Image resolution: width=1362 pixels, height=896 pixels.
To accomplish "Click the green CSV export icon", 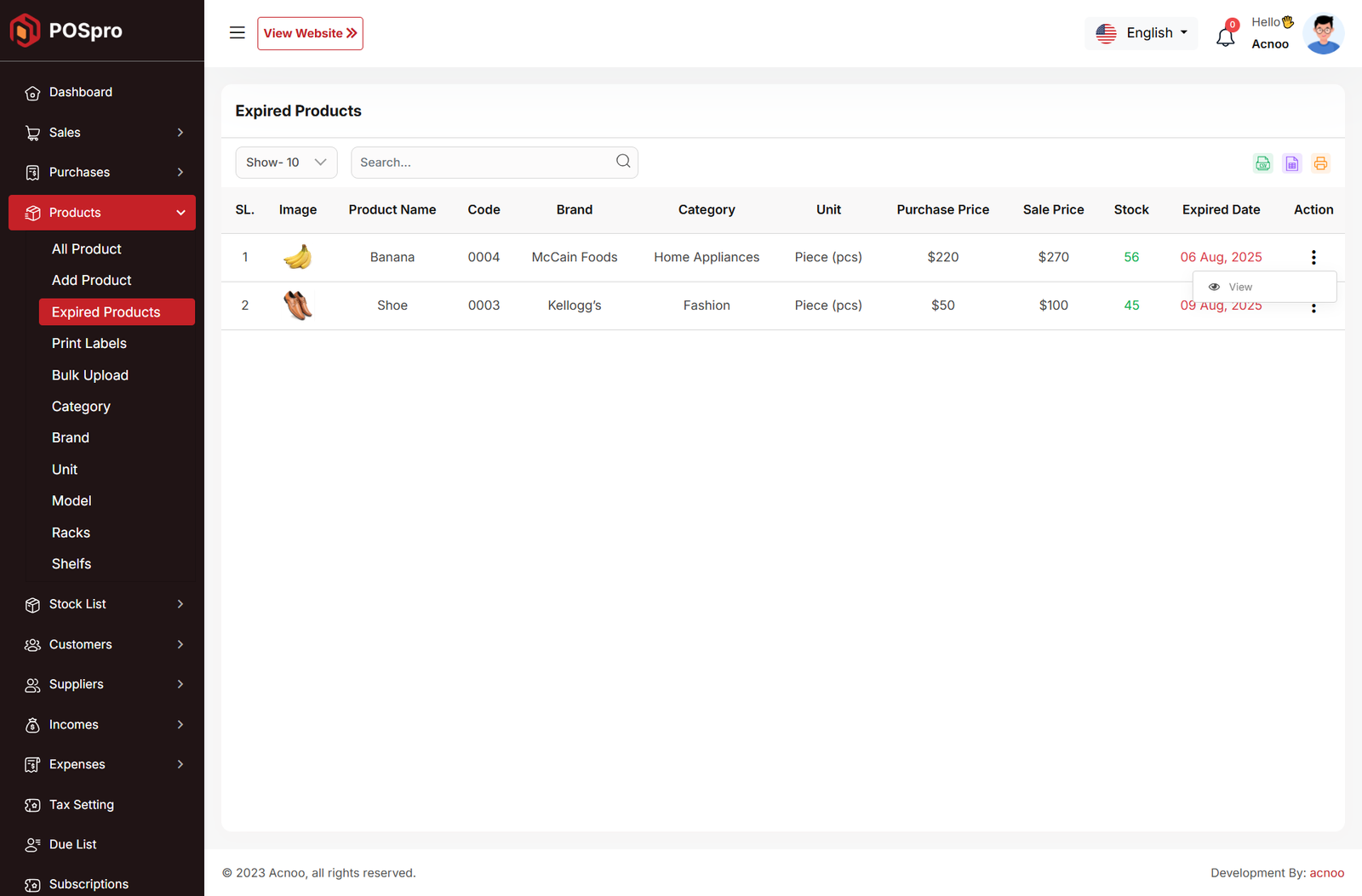I will point(1262,163).
